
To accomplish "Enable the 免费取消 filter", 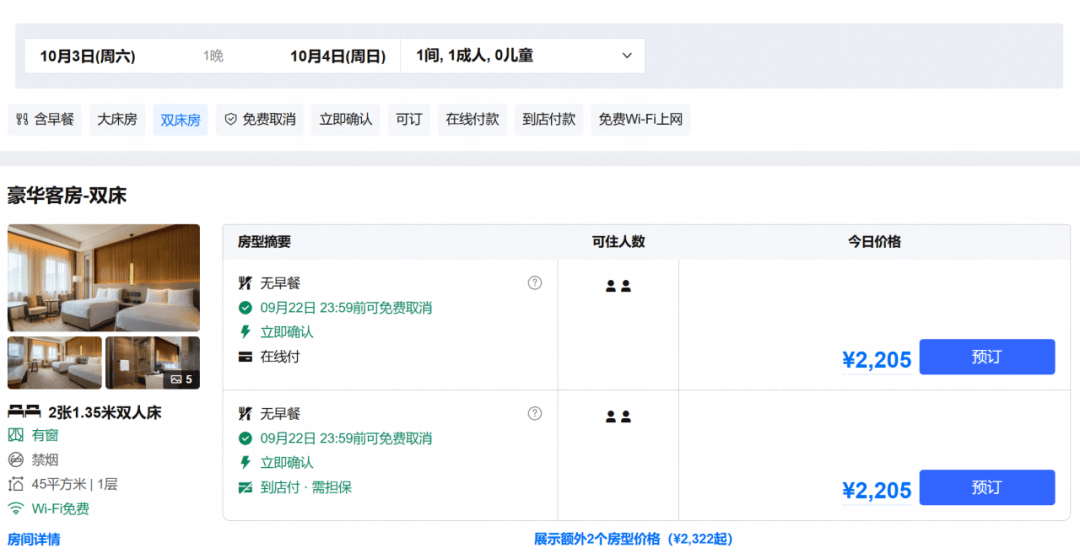I will point(260,120).
